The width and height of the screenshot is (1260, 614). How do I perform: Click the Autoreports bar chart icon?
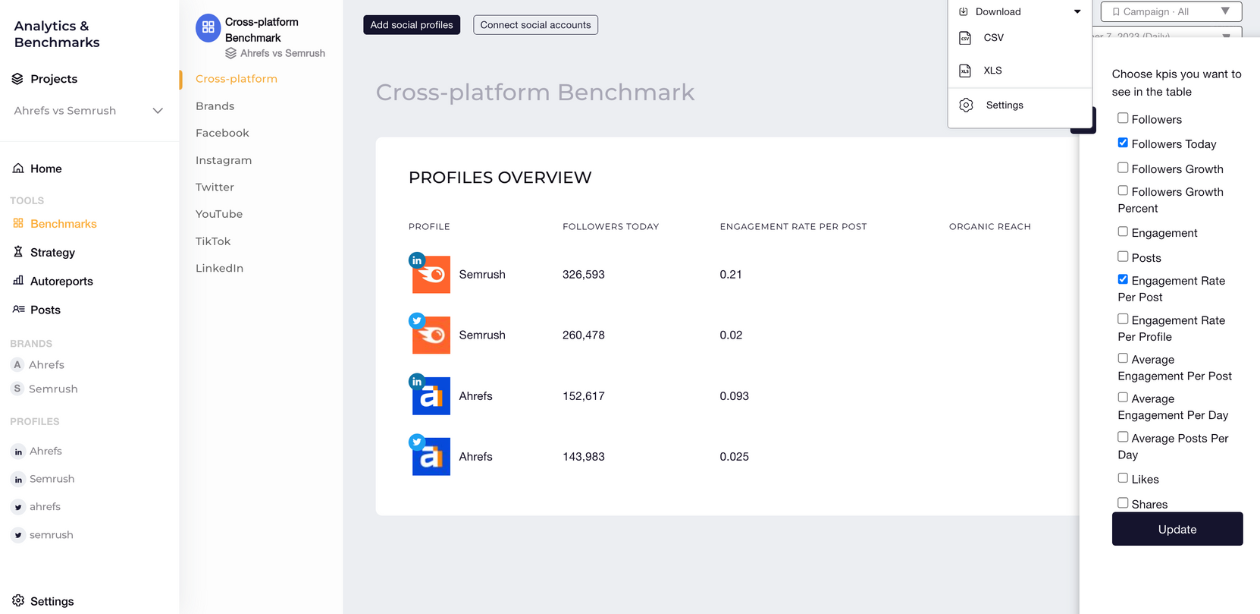[x=18, y=281]
